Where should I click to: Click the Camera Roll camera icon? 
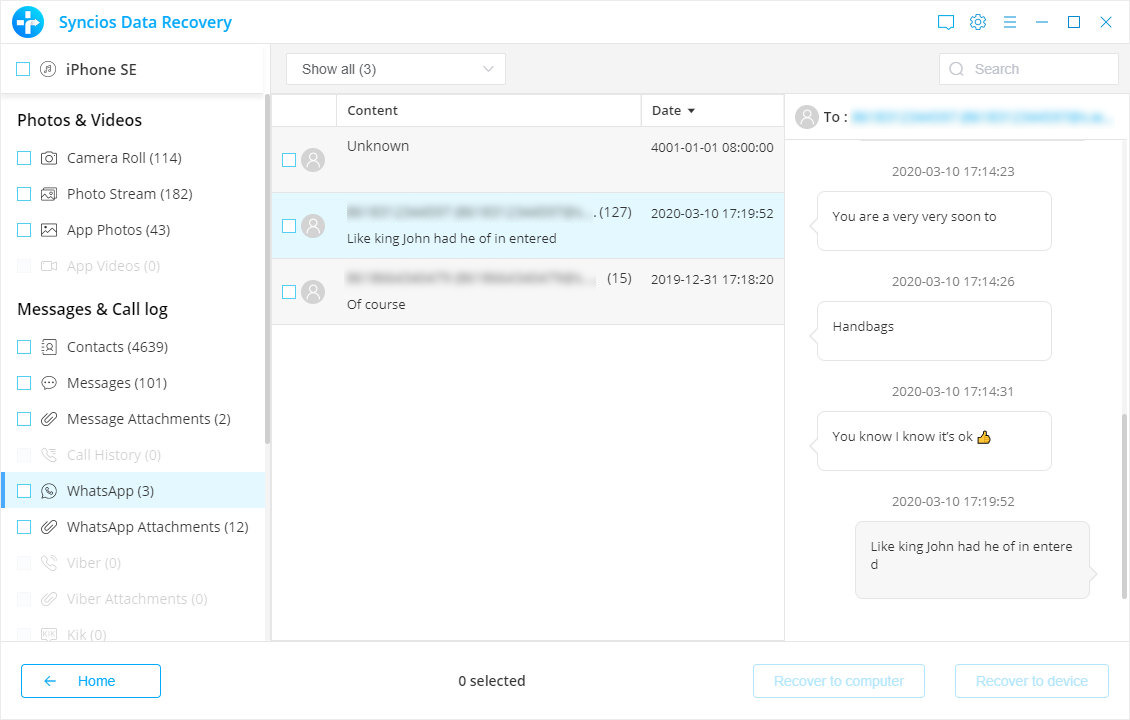(48, 158)
